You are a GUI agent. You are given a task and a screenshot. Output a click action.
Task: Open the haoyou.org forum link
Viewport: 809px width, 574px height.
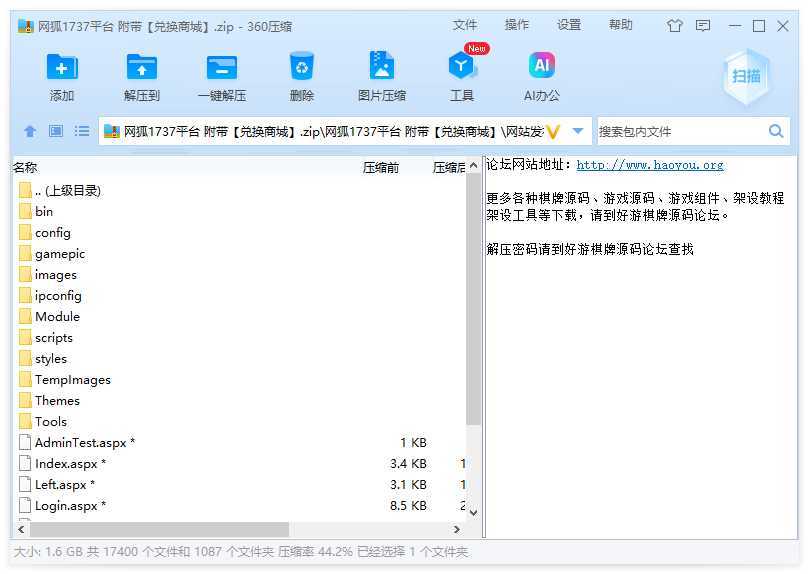(x=650, y=165)
